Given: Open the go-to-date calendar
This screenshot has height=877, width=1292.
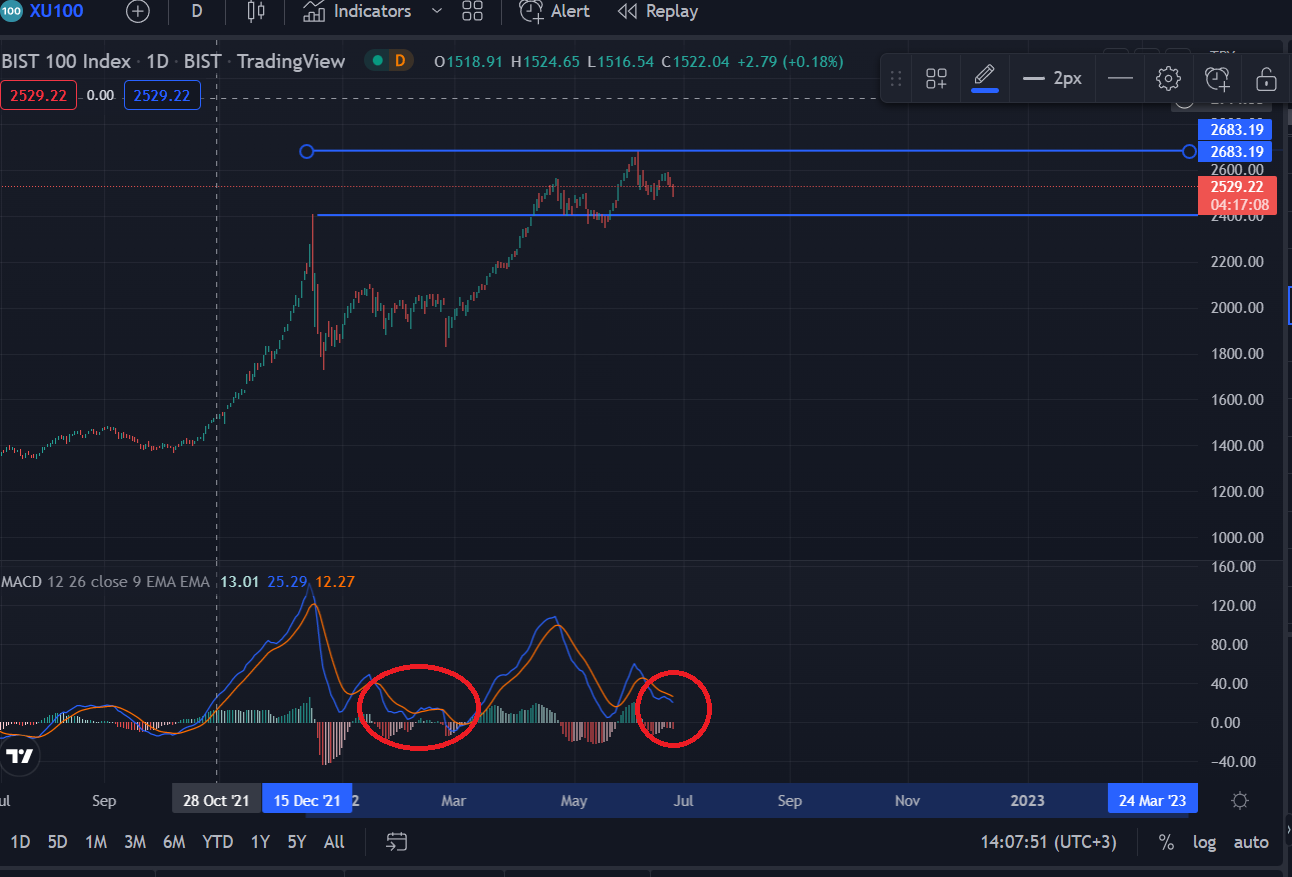Looking at the screenshot, I should click(397, 842).
